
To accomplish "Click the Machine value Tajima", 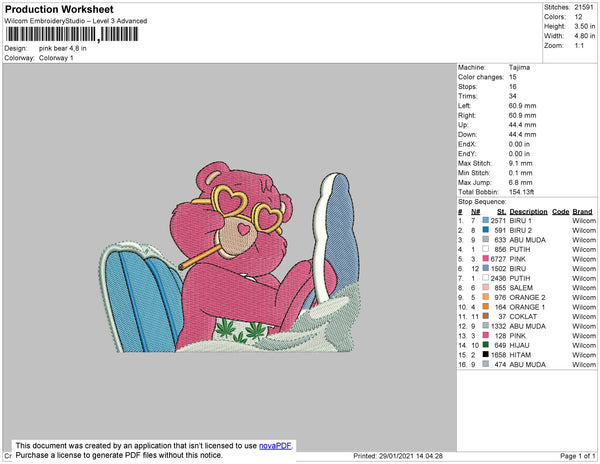I will [519, 67].
